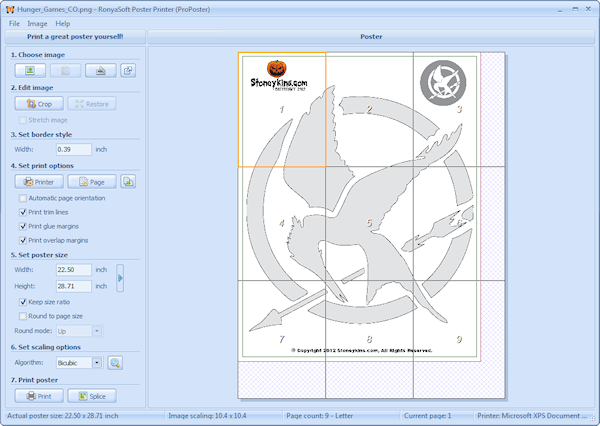Image resolution: width=600 pixels, height=426 pixels.
Task: Click the Crop image button
Action: [39, 104]
